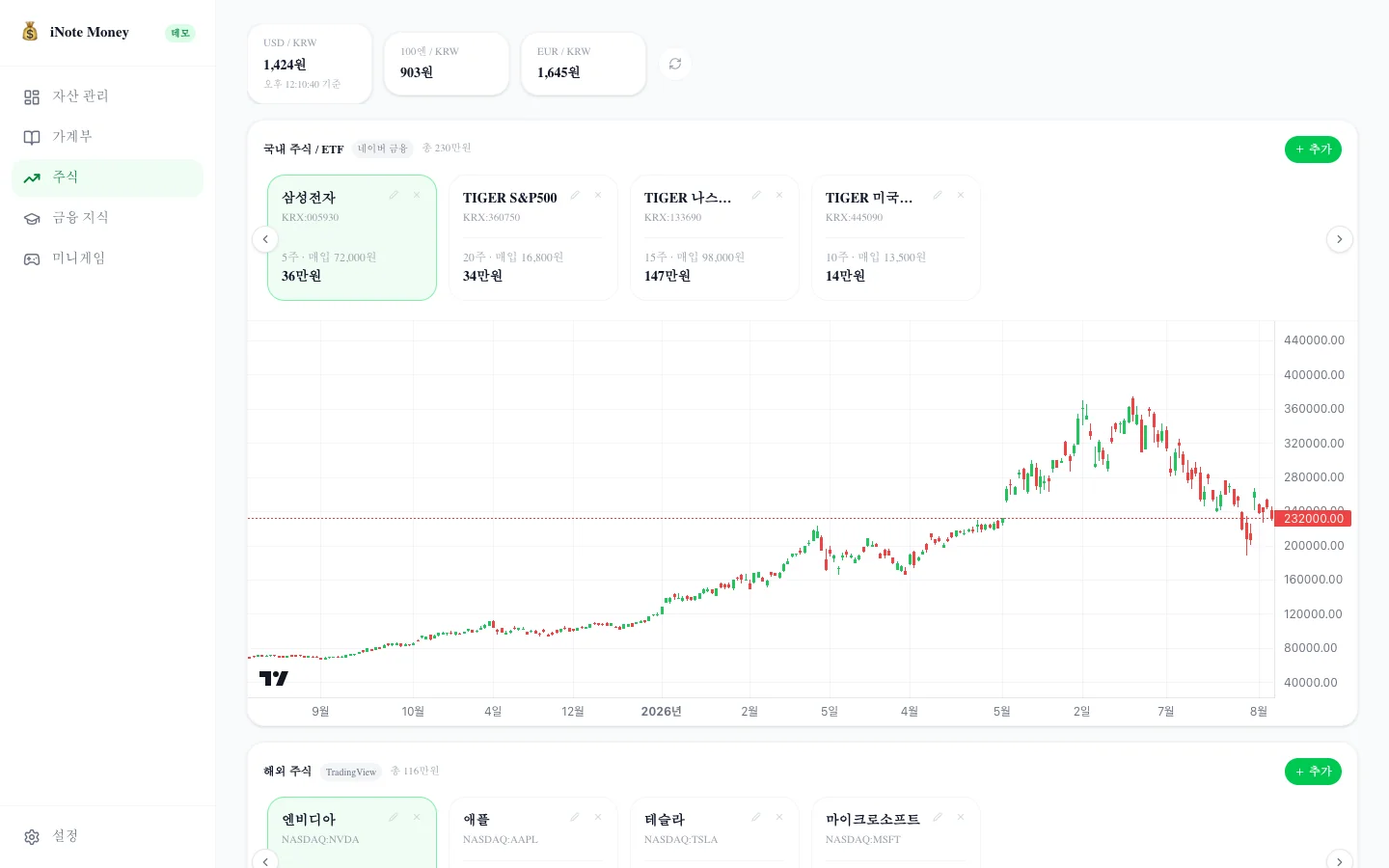Click the 총 116만원 total text

point(415,772)
